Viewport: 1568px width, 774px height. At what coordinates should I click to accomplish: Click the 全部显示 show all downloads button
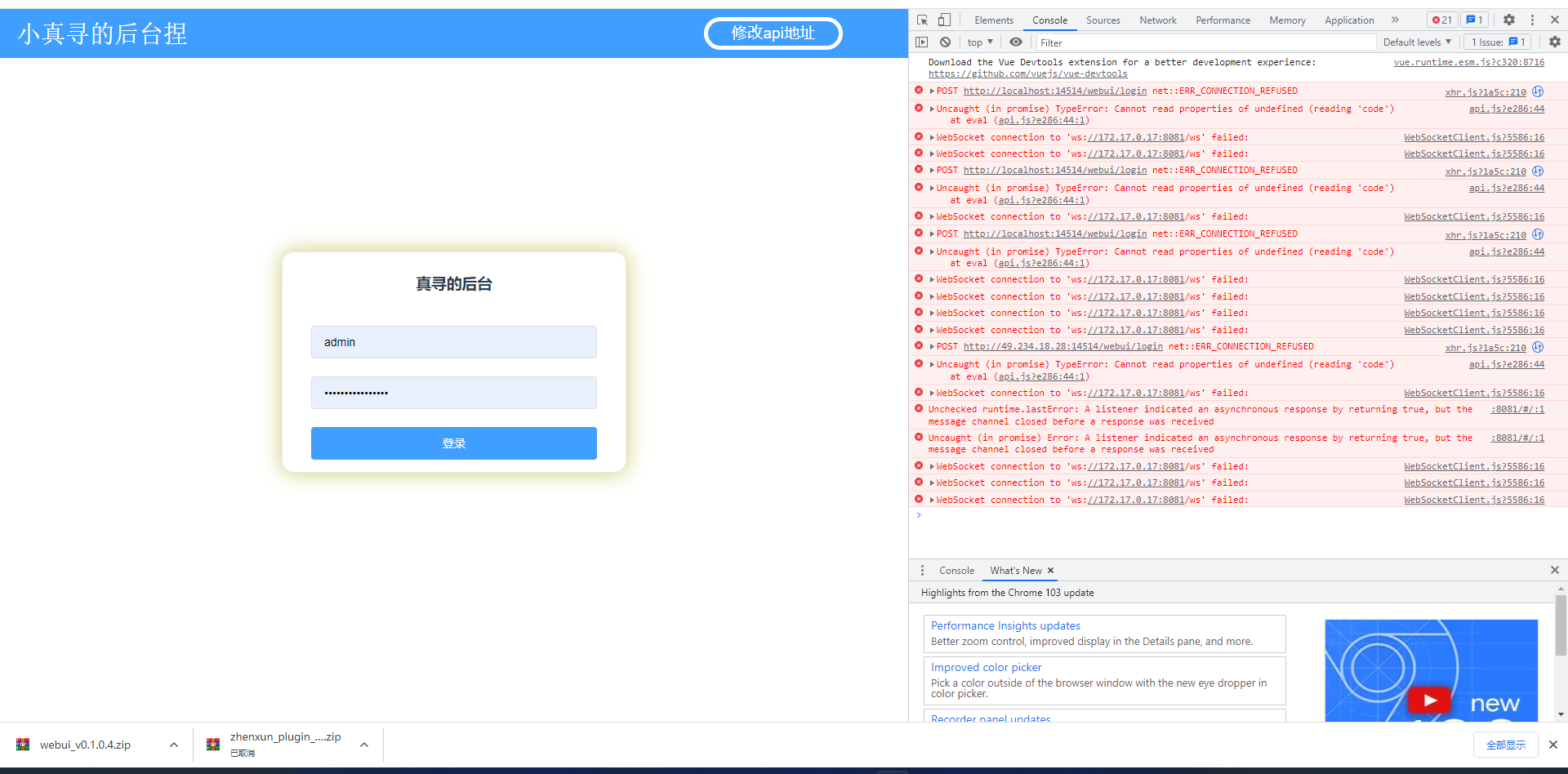[1506, 745]
